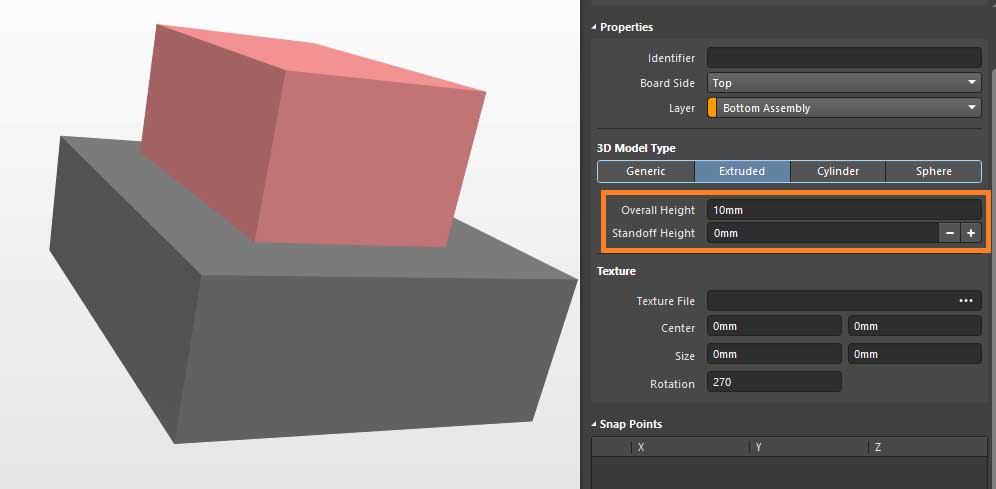Open Texture File browse ellipsis button
Image resolution: width=996 pixels, height=489 pixels.
click(965, 300)
